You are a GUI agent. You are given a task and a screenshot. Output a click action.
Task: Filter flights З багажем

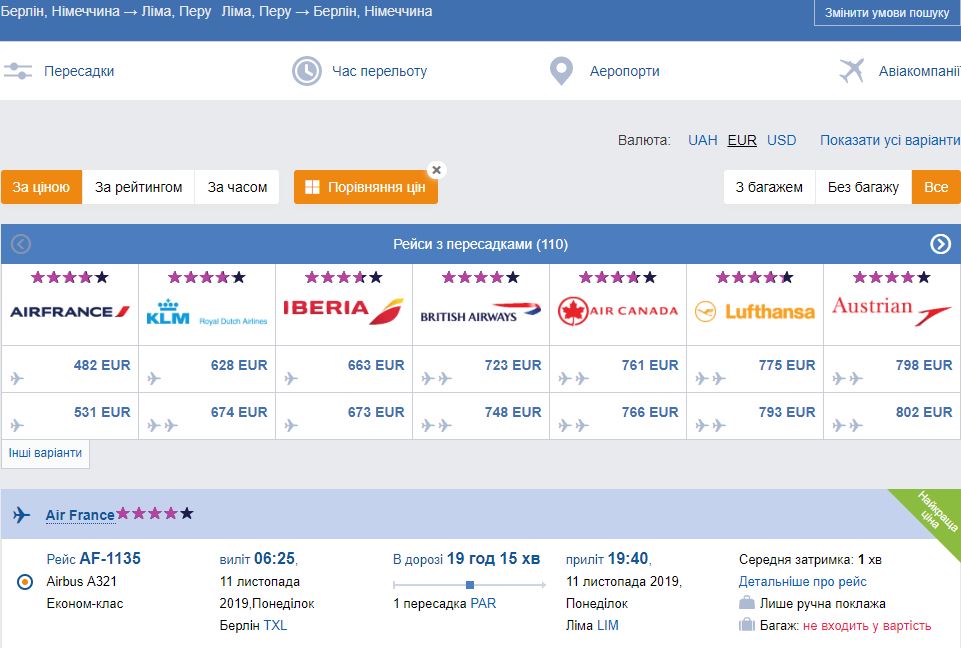[x=769, y=187]
